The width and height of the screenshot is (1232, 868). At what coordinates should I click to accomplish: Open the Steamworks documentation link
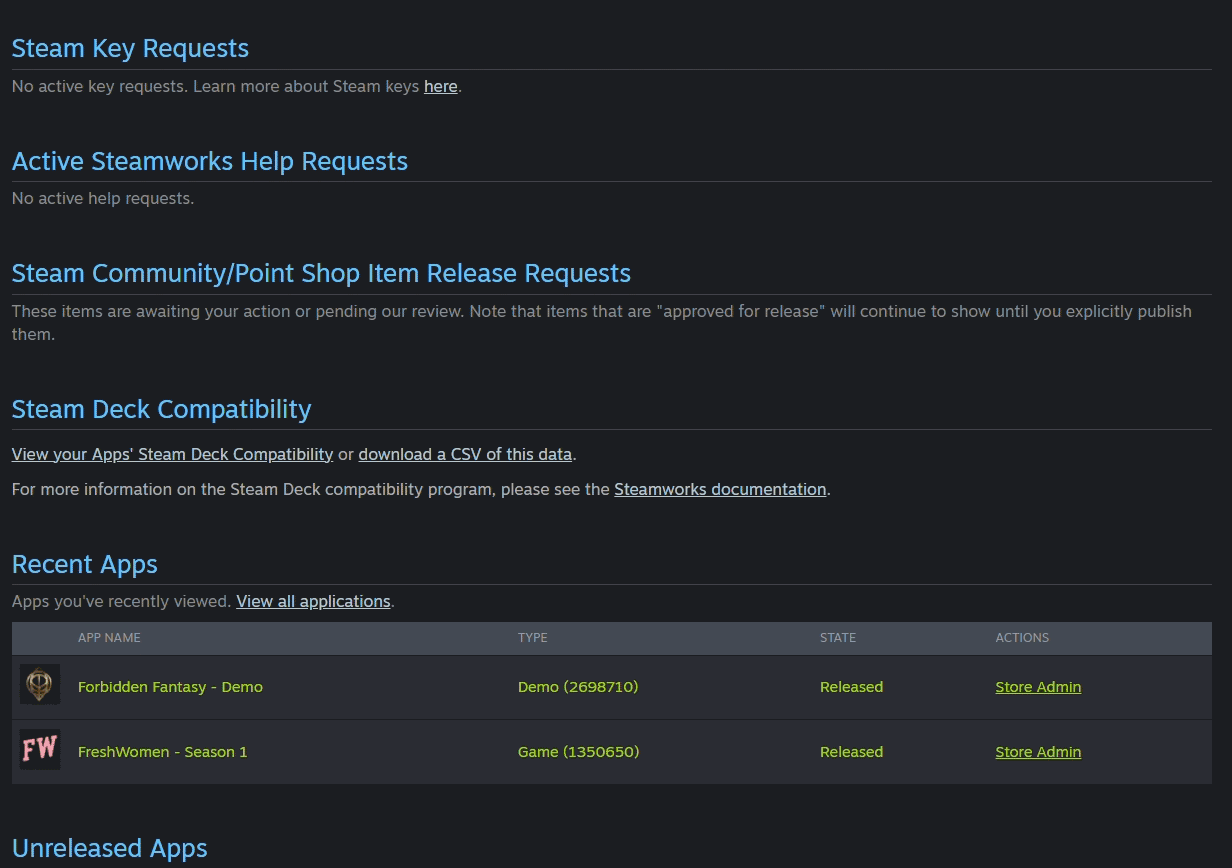[x=720, y=489]
